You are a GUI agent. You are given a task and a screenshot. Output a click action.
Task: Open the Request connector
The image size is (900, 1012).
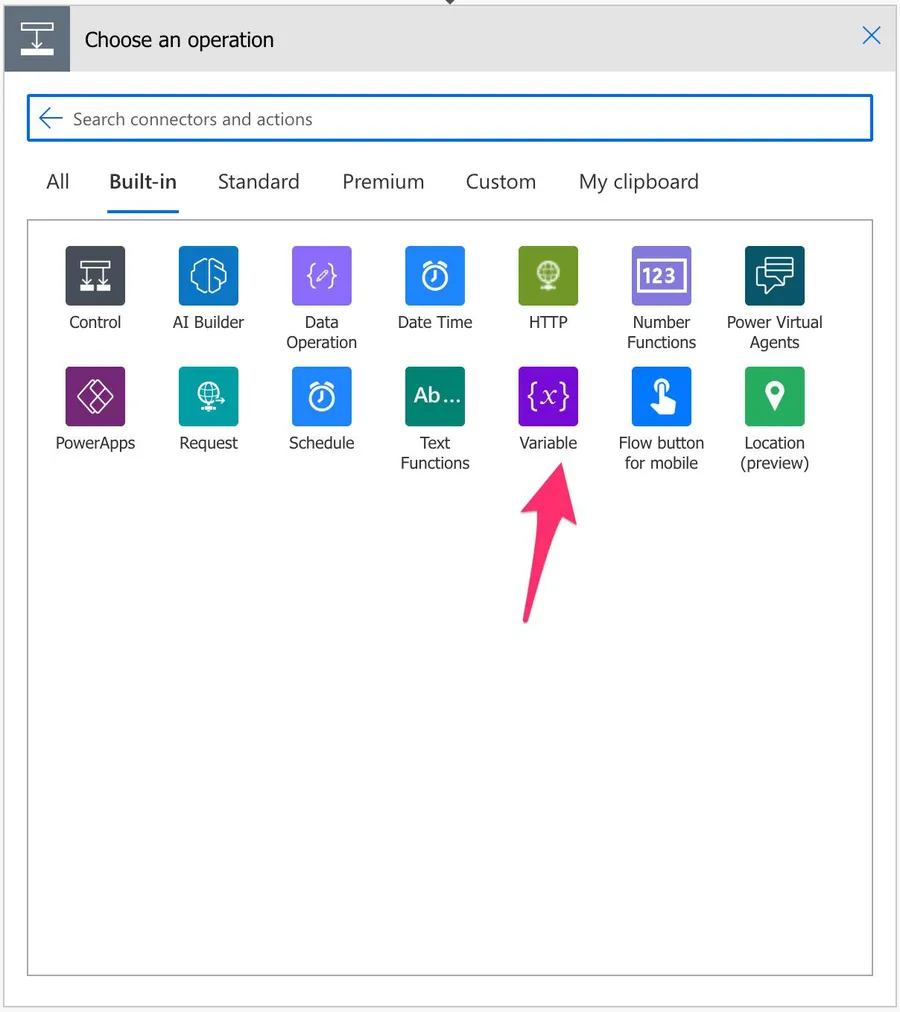point(208,397)
